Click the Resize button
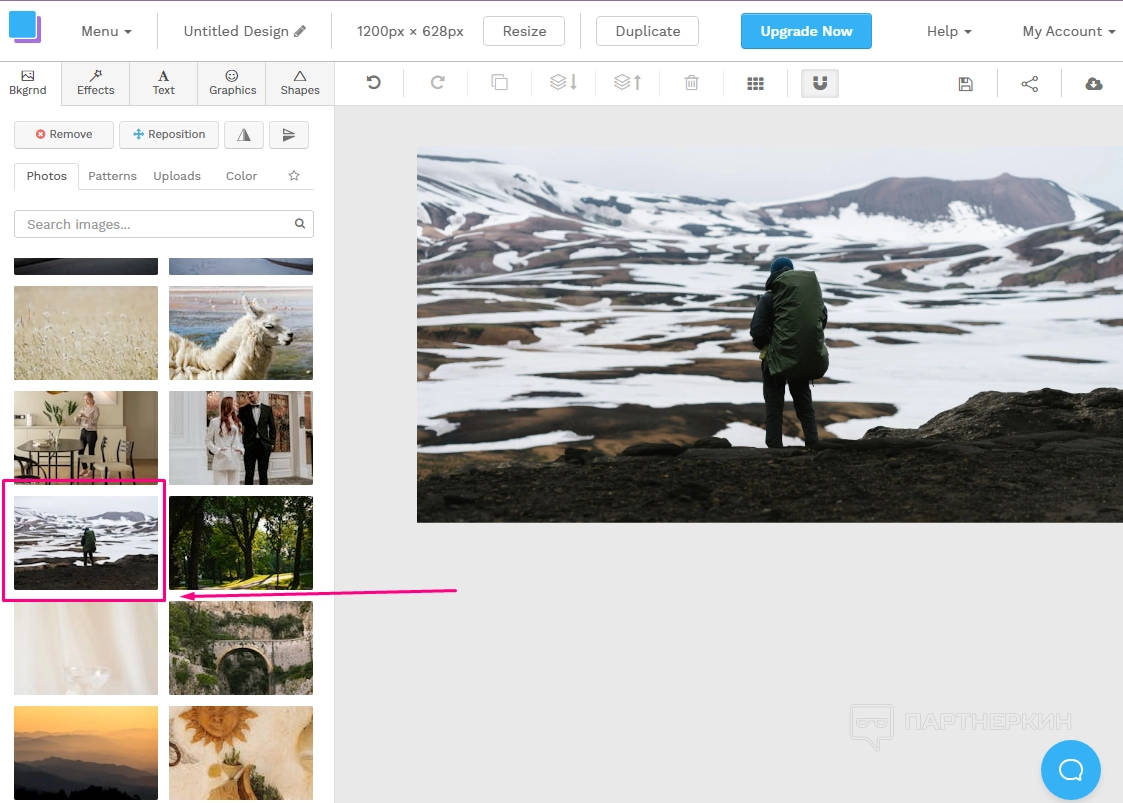The height and width of the screenshot is (803, 1123). [524, 31]
